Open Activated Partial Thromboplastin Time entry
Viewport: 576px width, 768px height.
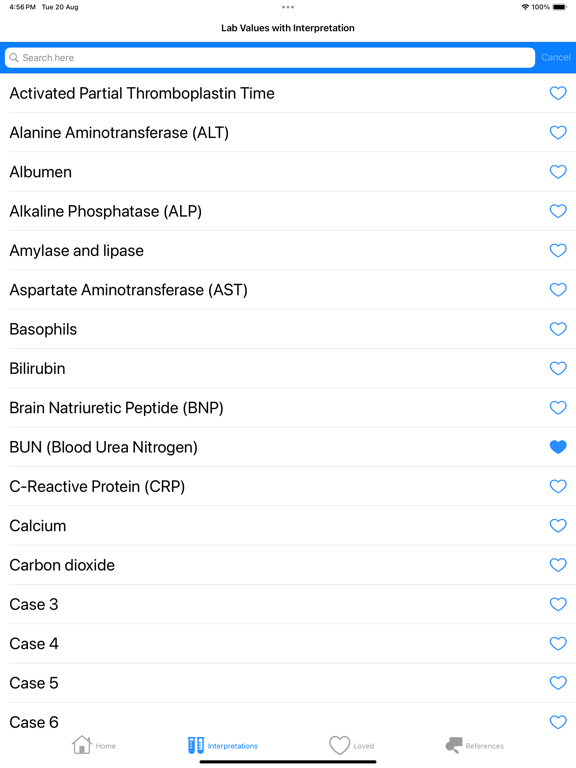288,93
